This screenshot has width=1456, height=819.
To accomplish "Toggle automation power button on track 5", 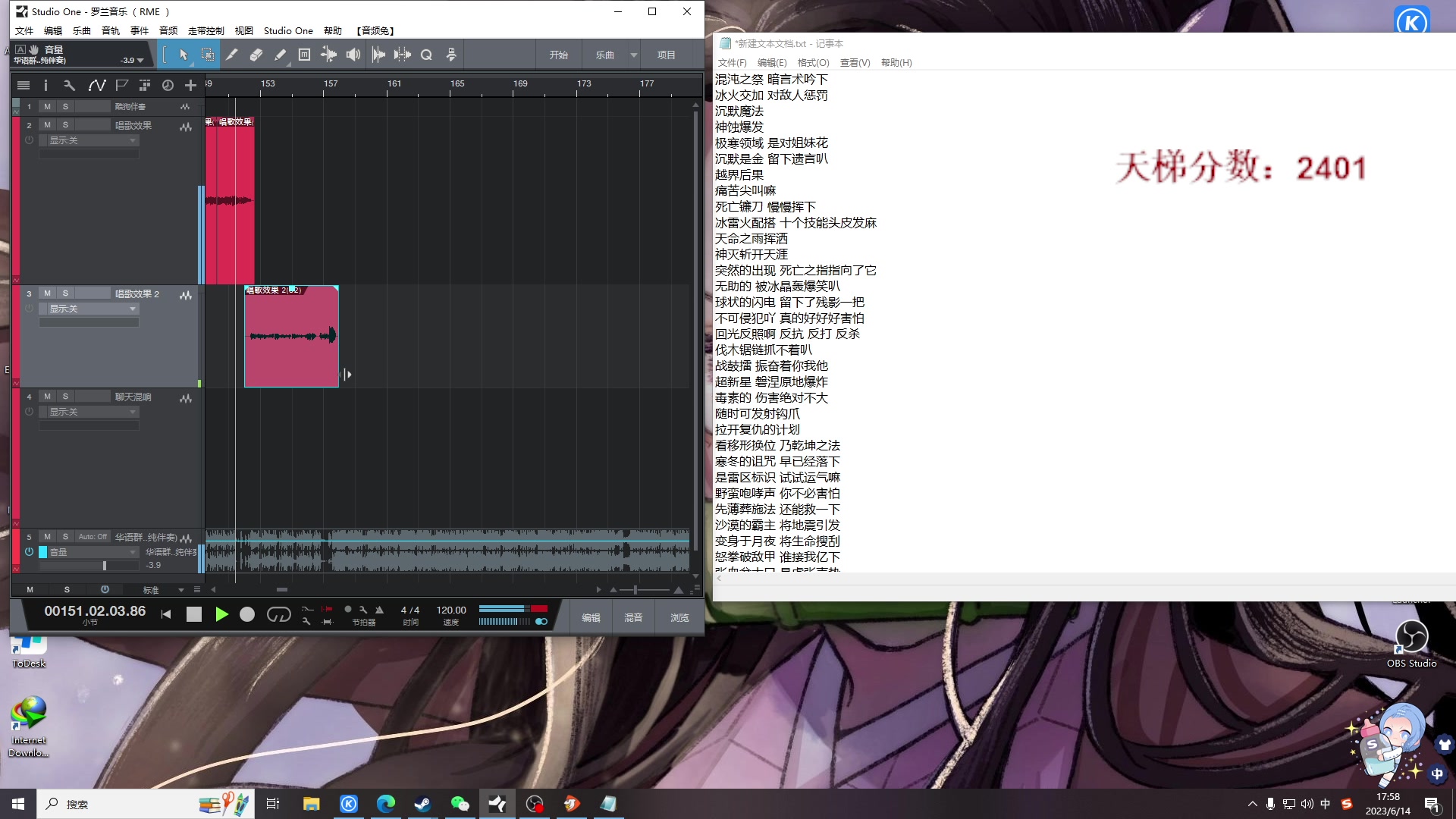I will [29, 551].
